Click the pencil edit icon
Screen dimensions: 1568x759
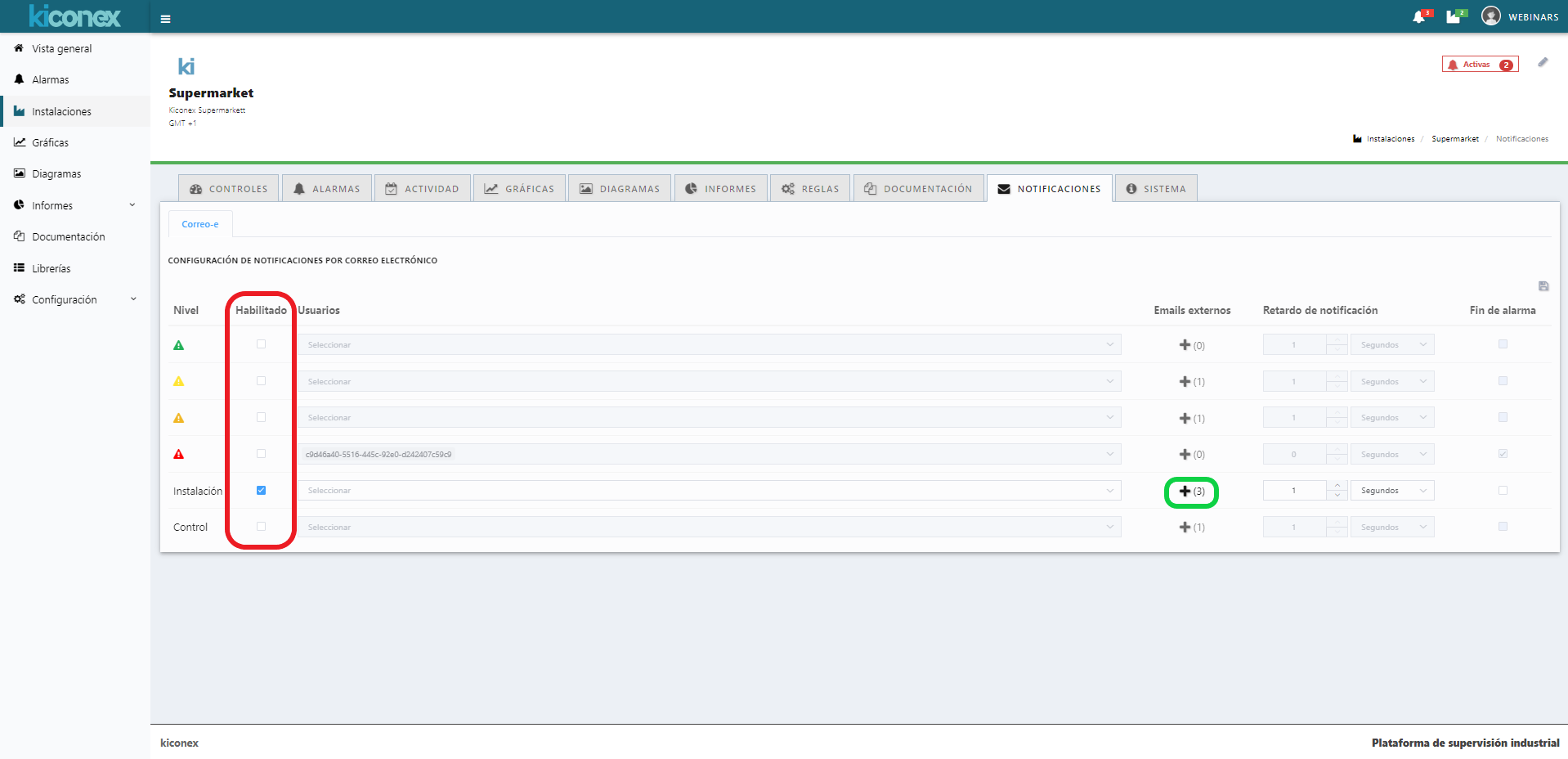1543,63
